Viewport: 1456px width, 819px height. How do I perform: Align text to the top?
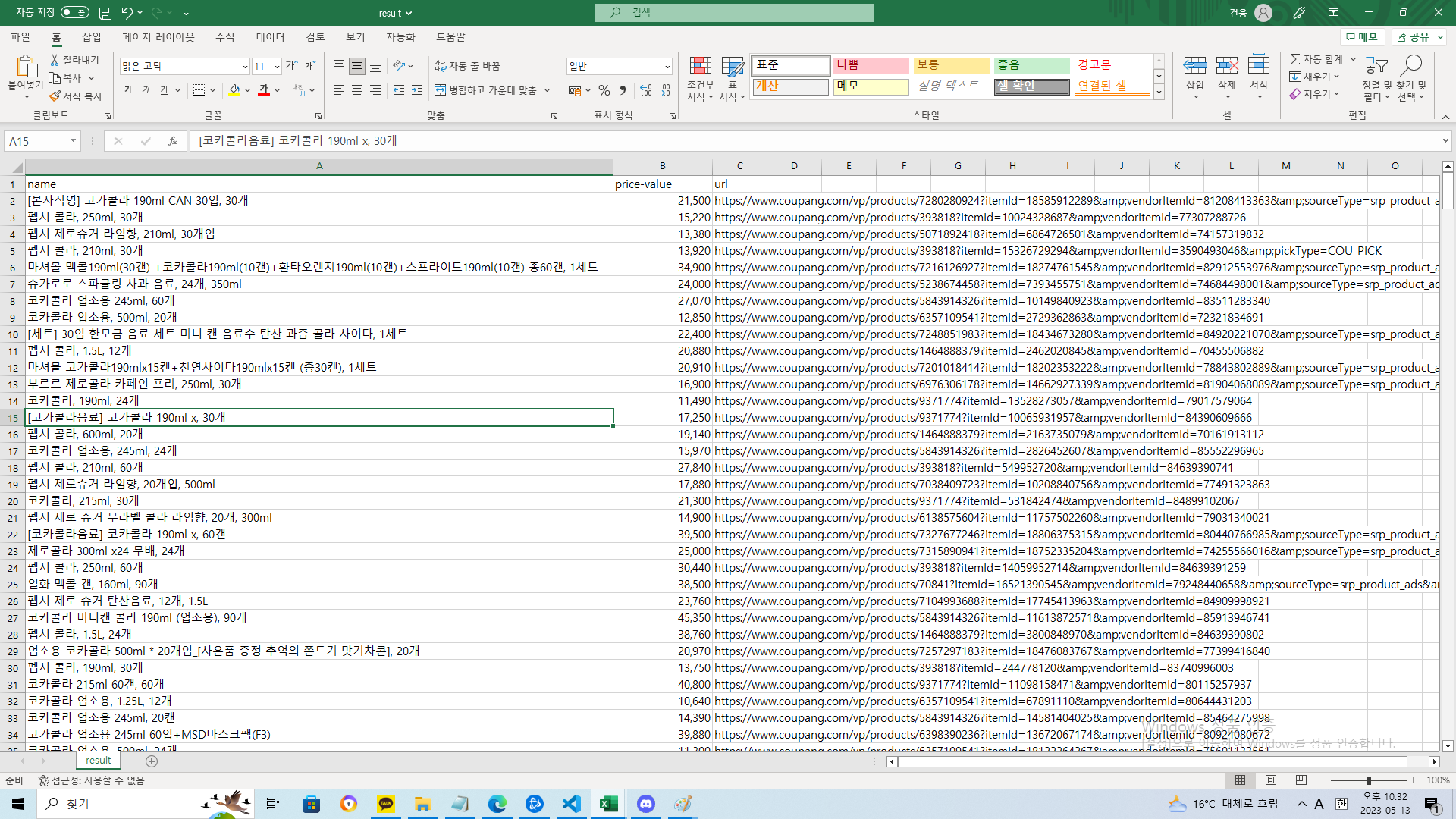[339, 66]
